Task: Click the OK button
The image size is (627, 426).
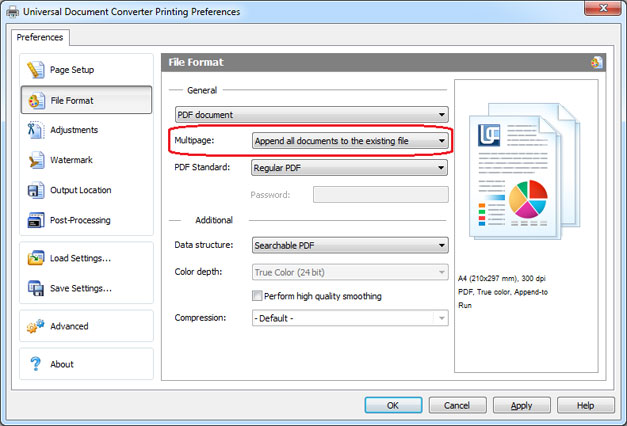Action: pos(393,405)
